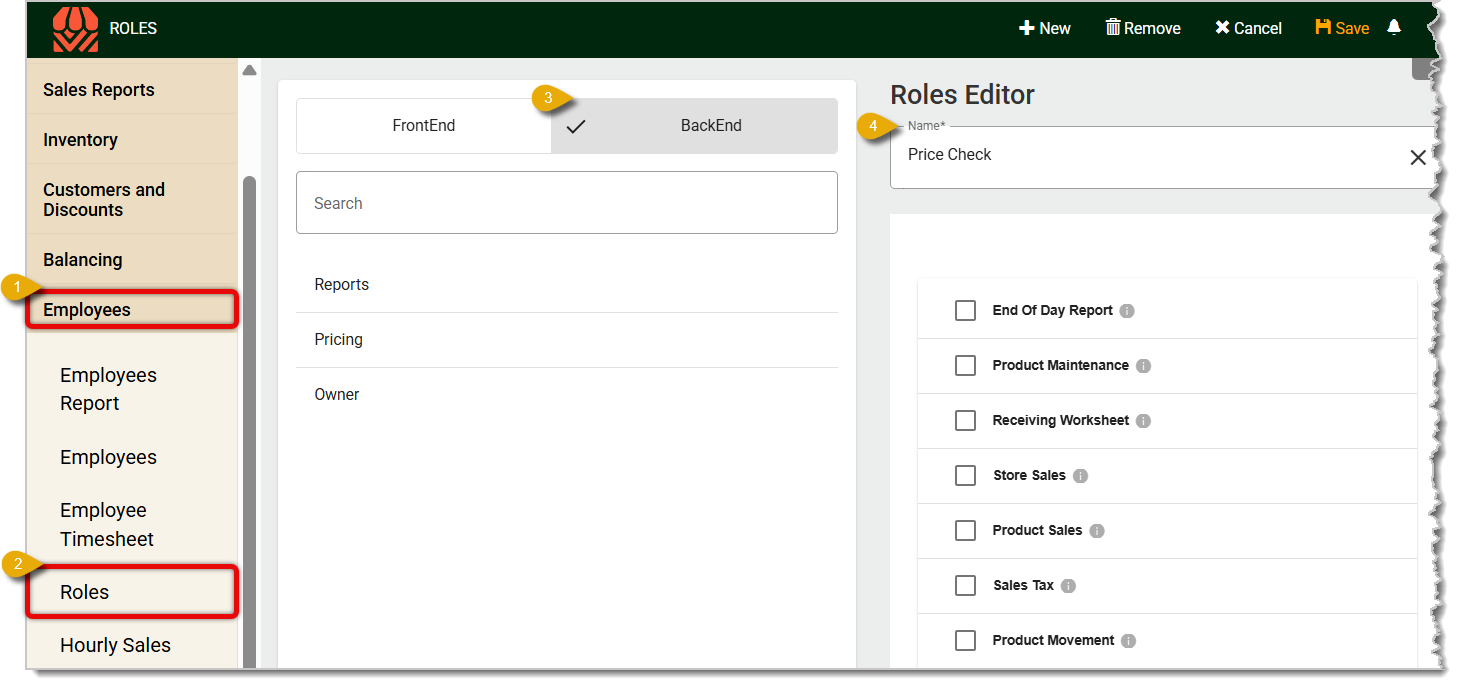1462x685 pixels.
Task: Show info icon beside Receiving Worksheet
Action: [1143, 421]
